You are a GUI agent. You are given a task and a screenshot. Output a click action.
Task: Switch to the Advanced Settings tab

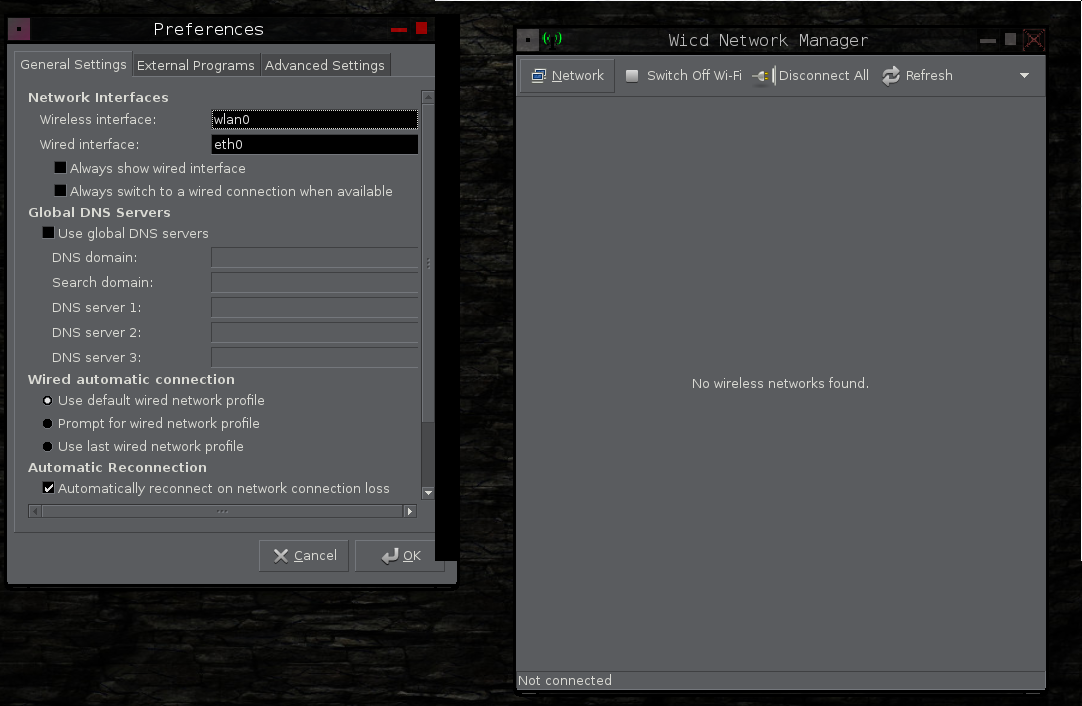pyautogui.click(x=325, y=65)
